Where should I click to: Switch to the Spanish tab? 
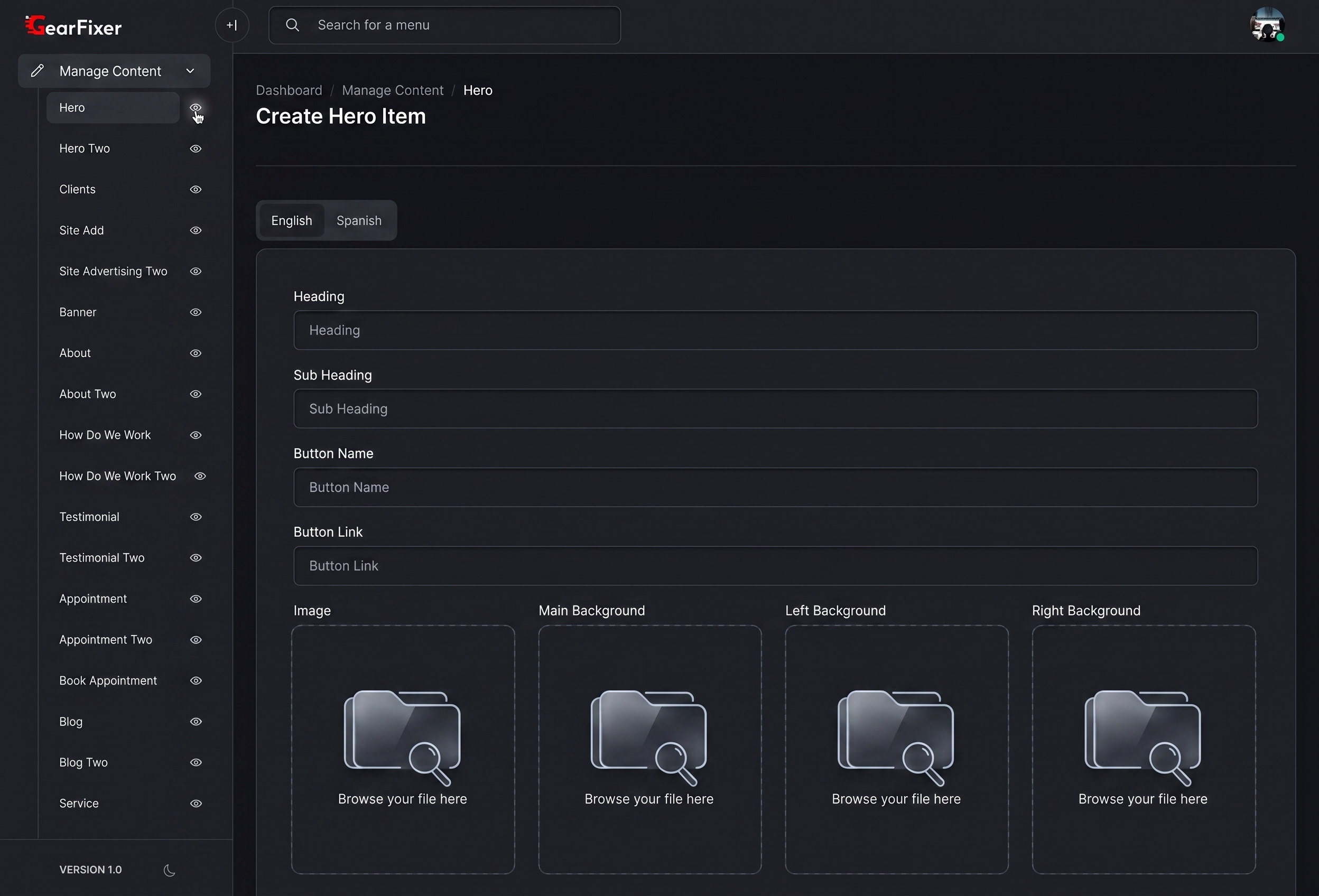click(x=359, y=220)
